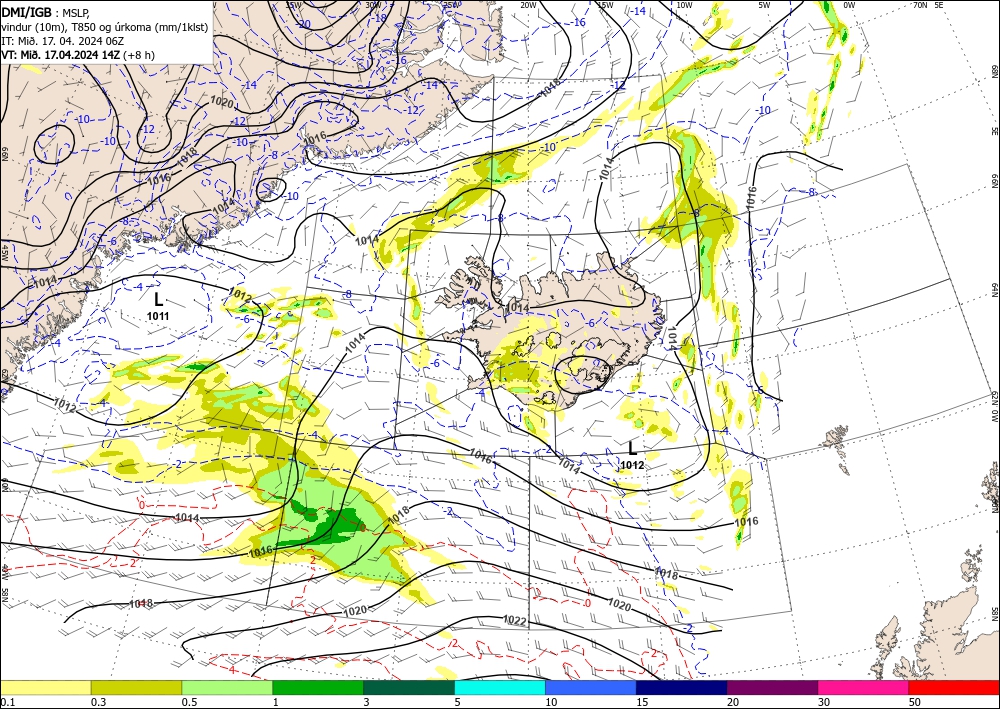Viewport: 1000px width, 709px height.
Task: Click the yellow 0.1–0.3 precipitation legend swatch
Action: pyautogui.click(x=45, y=687)
